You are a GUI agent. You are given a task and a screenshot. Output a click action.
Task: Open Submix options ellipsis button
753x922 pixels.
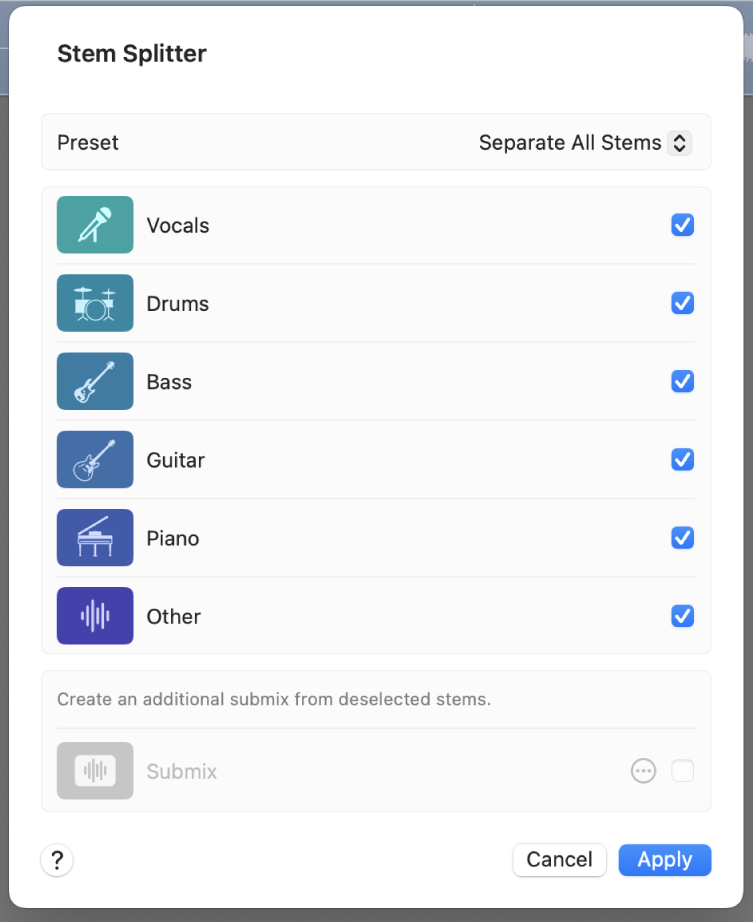[643, 771]
